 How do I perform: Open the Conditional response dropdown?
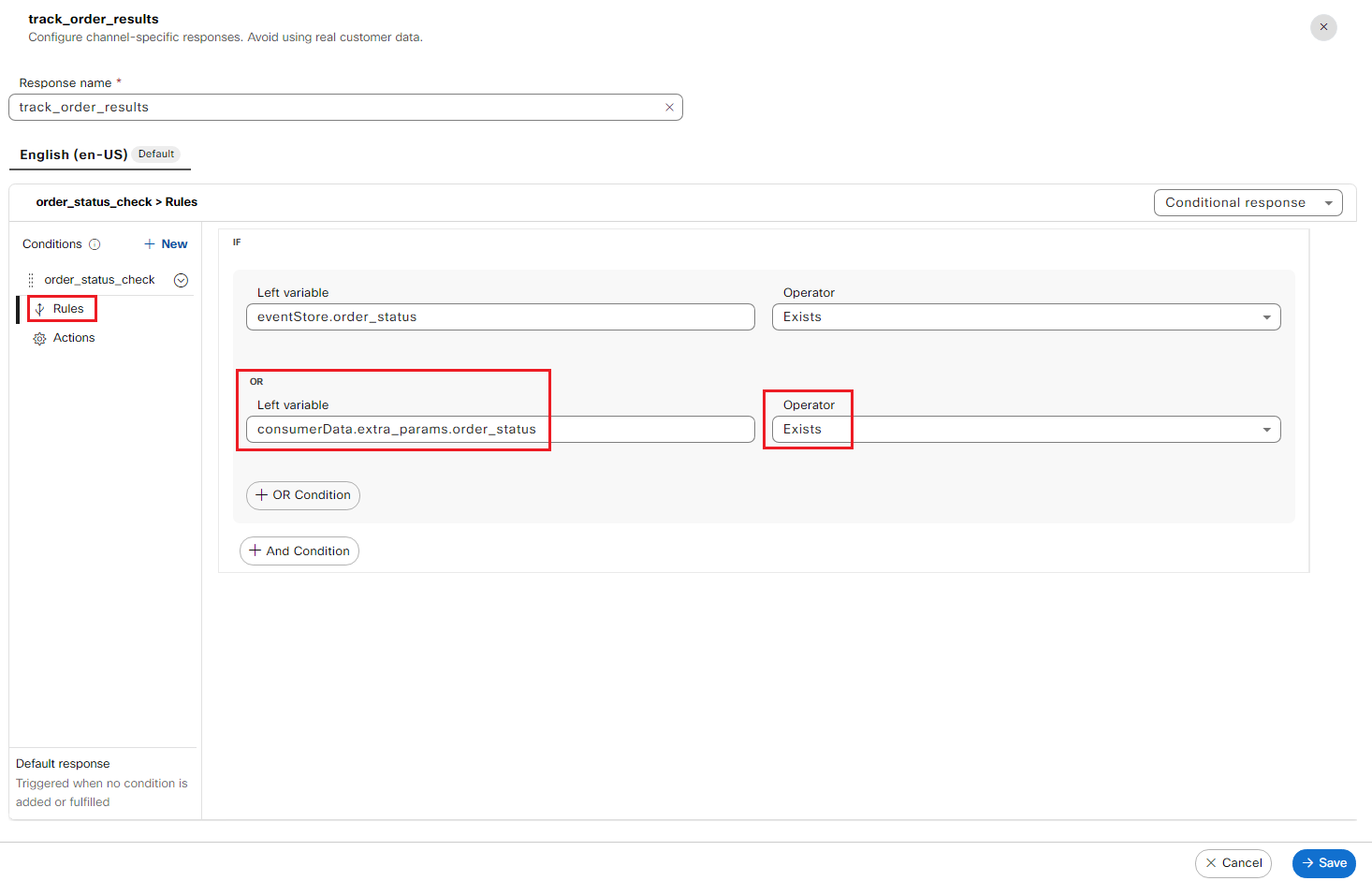[x=1248, y=203]
